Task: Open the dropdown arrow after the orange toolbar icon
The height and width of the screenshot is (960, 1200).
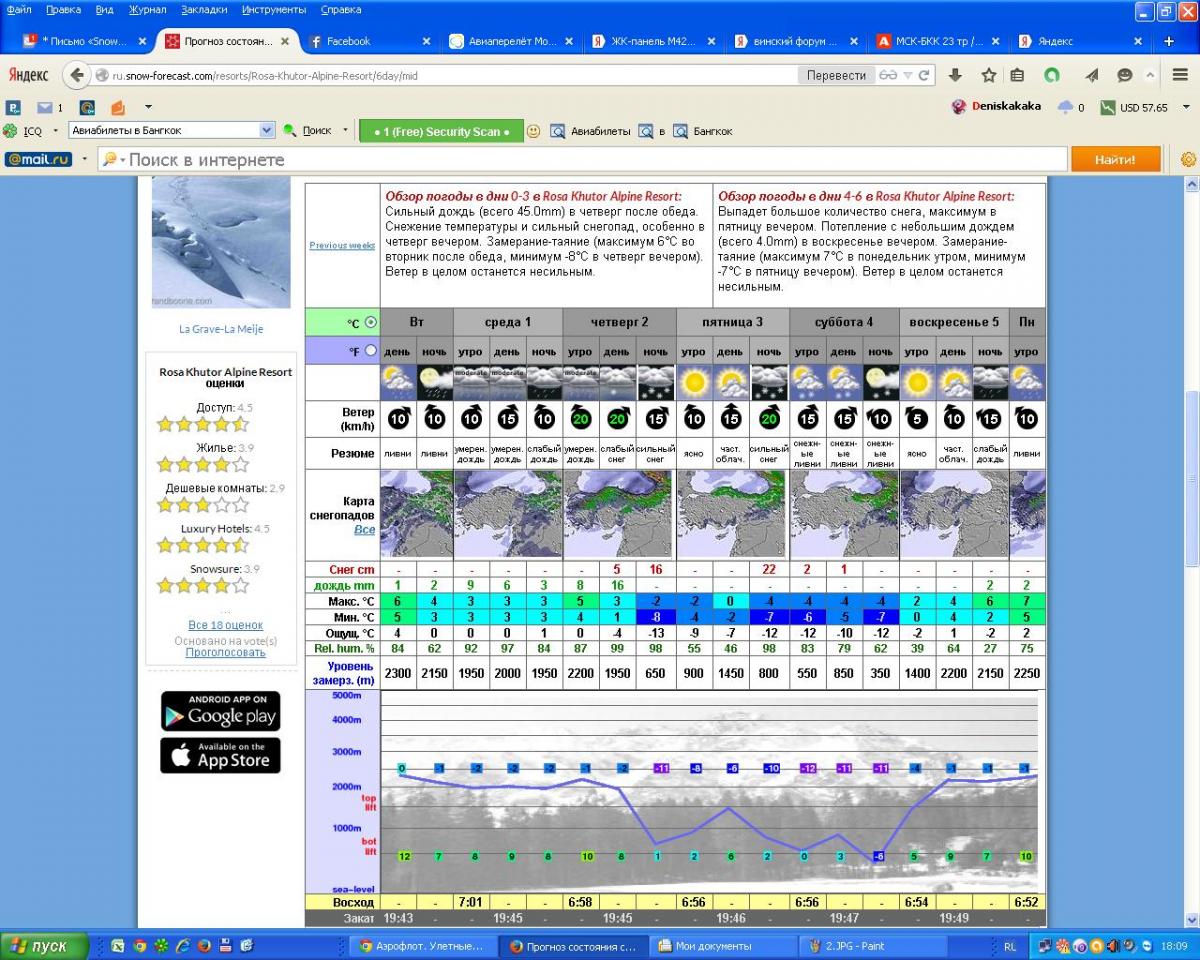Action: tap(148, 107)
